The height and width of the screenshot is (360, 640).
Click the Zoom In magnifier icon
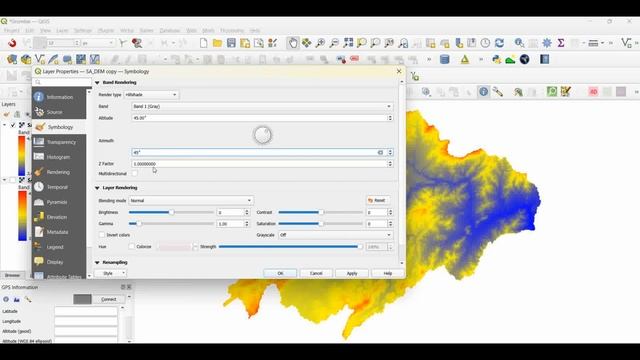coord(320,43)
